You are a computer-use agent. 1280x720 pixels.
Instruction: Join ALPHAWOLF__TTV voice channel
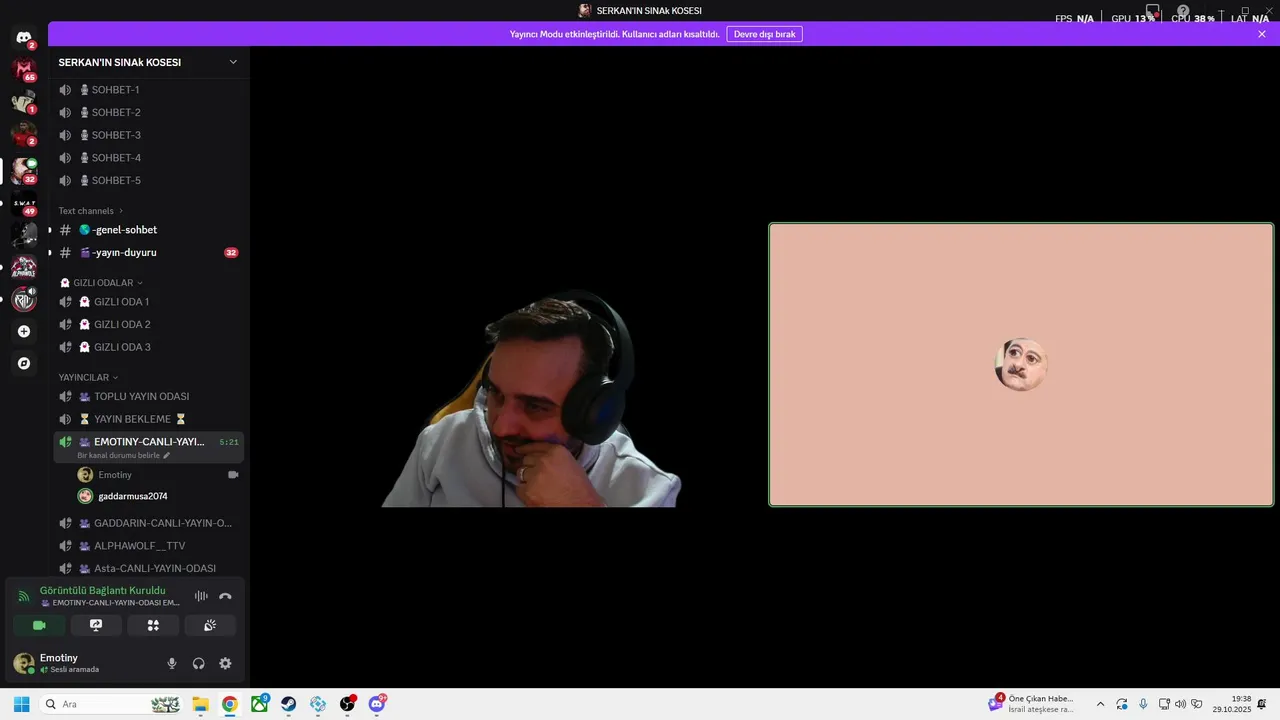149,546
